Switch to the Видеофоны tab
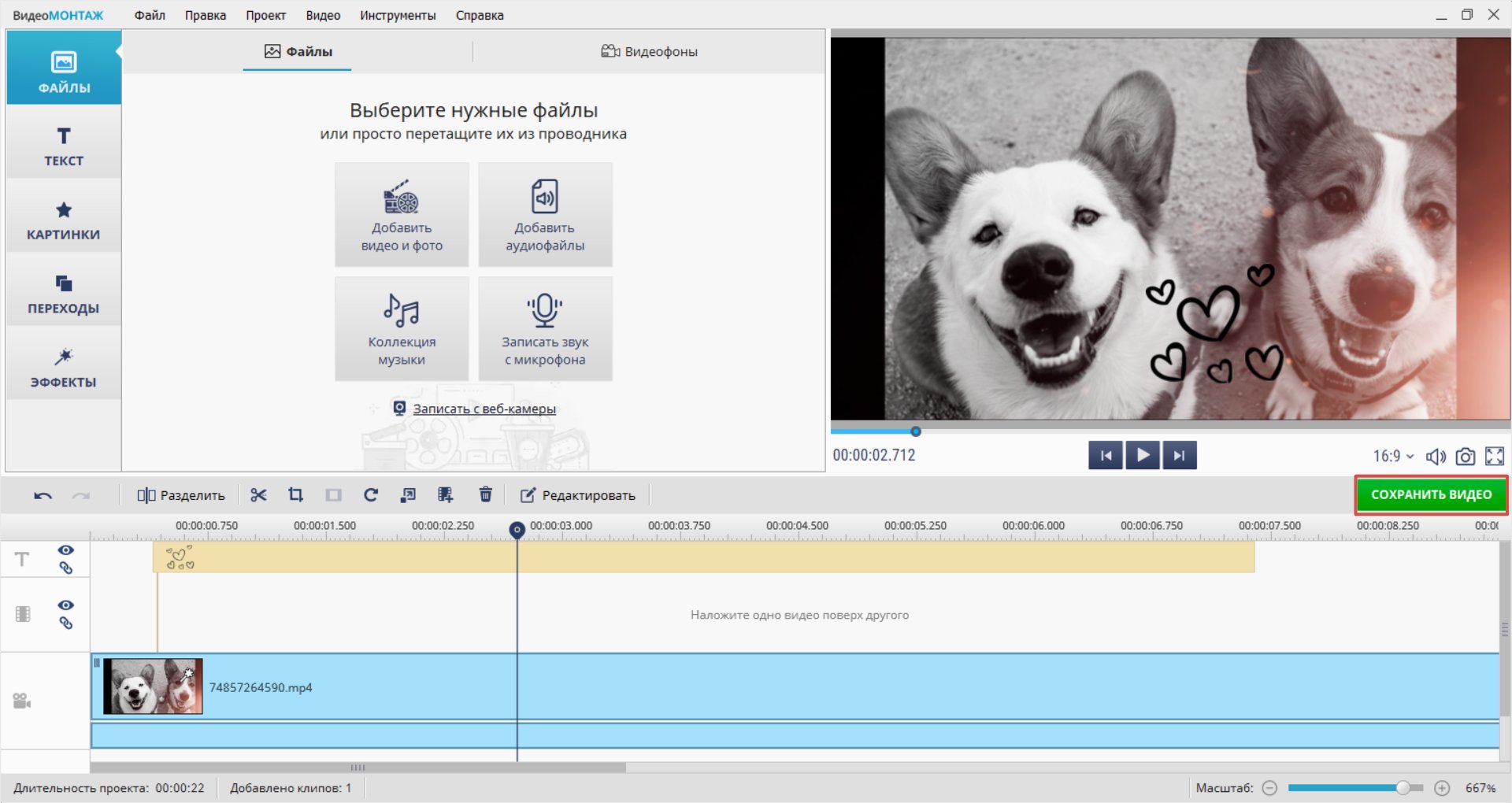The height and width of the screenshot is (803, 1512). point(650,52)
